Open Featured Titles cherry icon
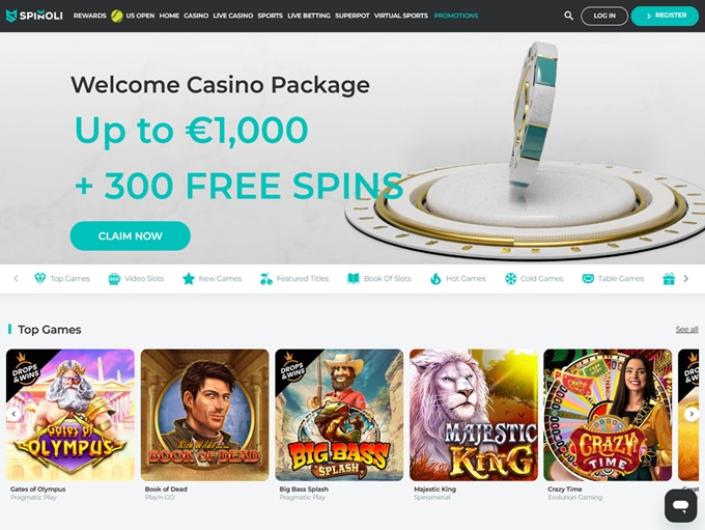Viewport: 705px width, 530px height. [266, 279]
